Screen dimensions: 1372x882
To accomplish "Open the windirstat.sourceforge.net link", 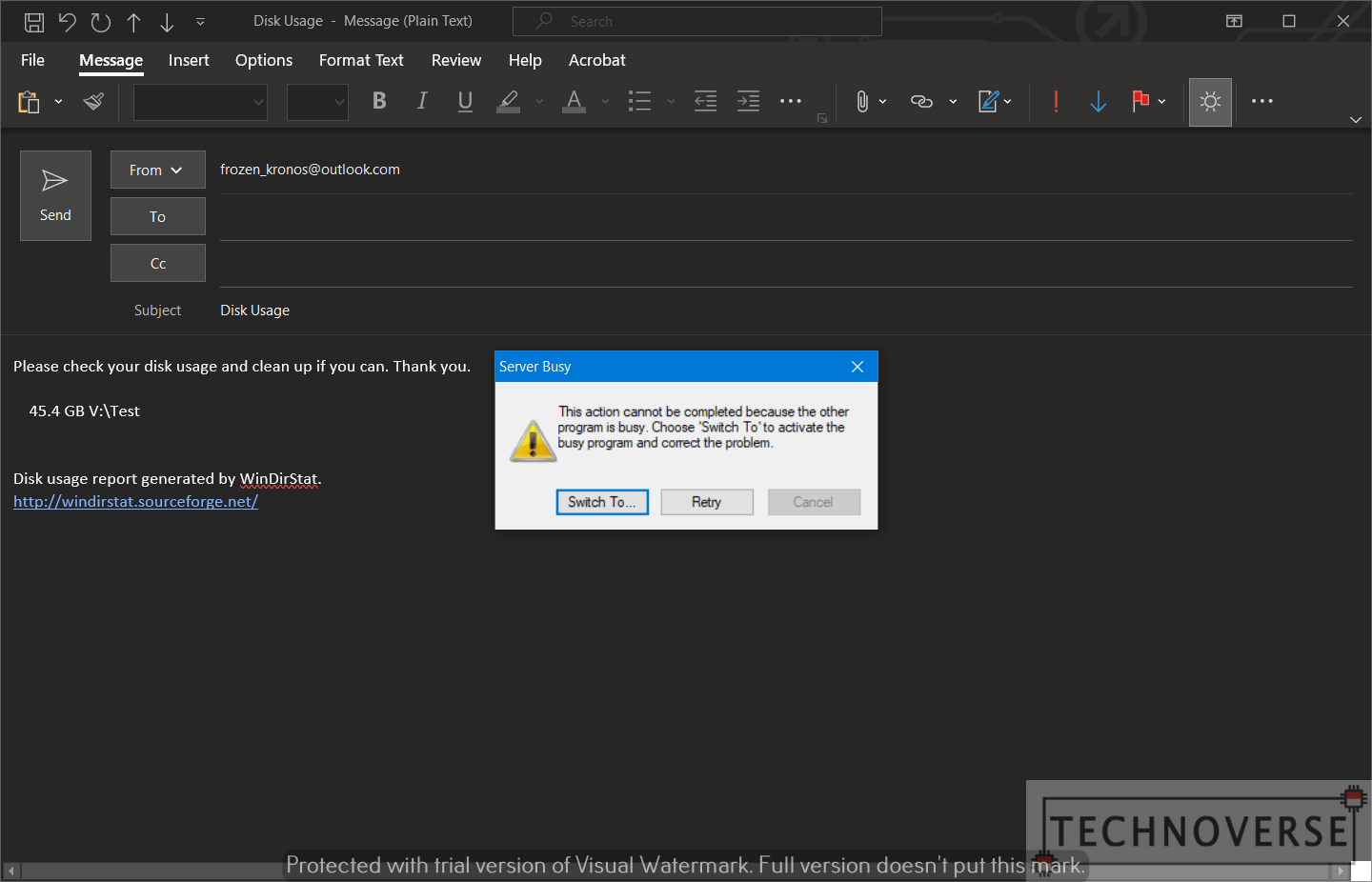I will pyautogui.click(x=135, y=501).
